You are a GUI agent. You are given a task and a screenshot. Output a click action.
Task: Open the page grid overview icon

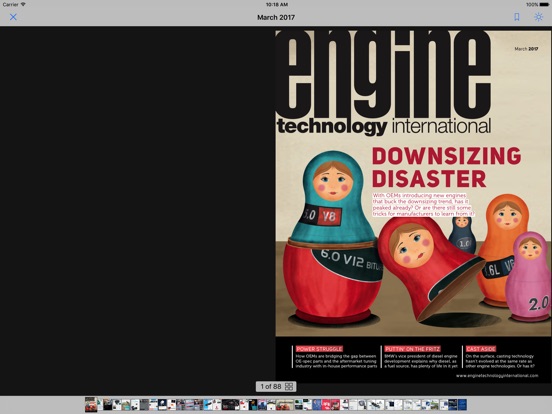289,387
